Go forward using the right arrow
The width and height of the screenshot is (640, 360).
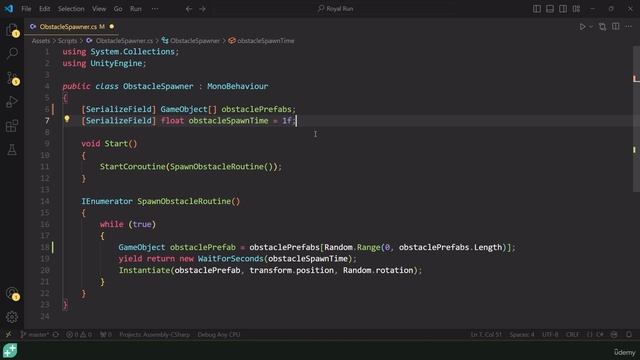coord(202,9)
